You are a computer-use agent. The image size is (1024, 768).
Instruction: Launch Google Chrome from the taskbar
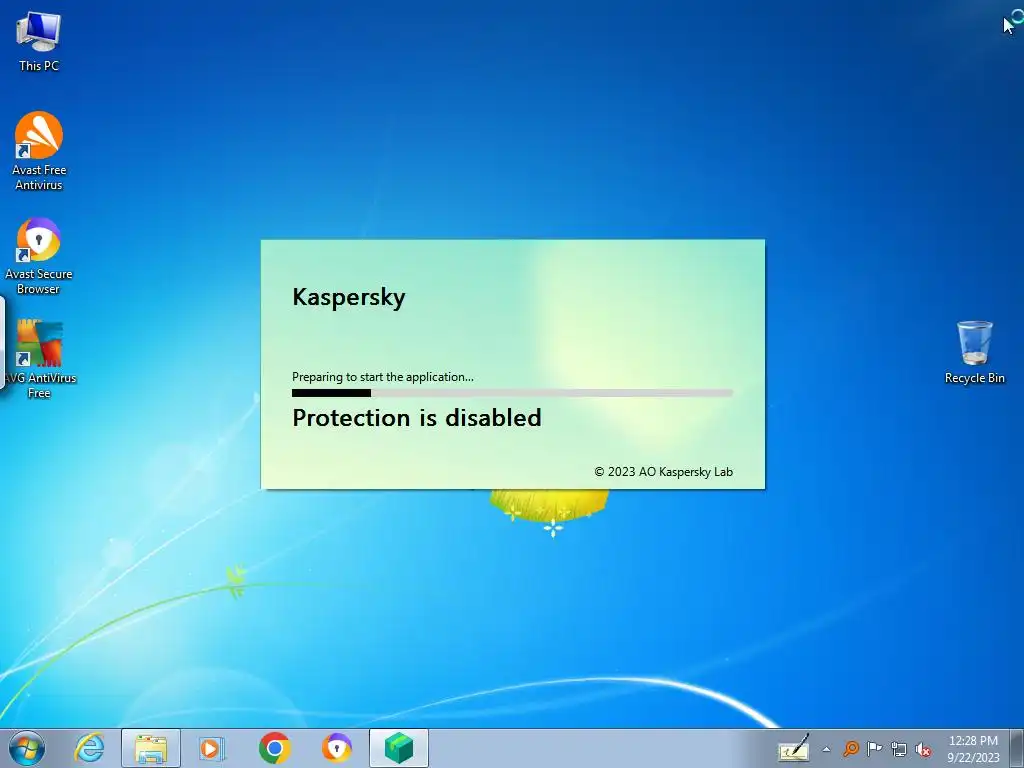274,748
